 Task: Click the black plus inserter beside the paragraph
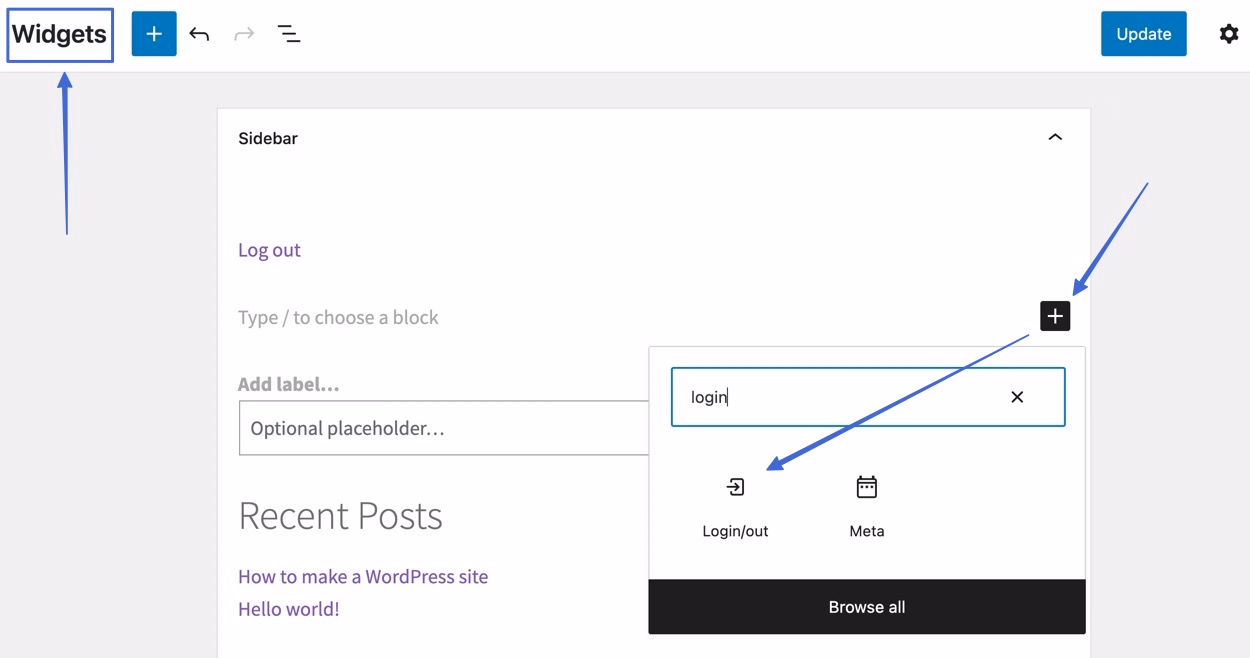(x=1055, y=316)
